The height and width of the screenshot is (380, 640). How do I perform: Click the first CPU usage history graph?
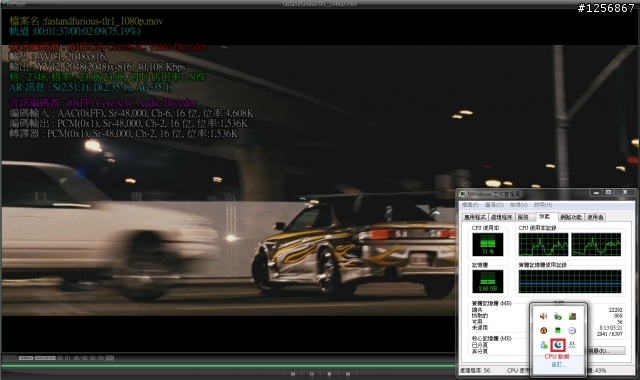coord(543,244)
